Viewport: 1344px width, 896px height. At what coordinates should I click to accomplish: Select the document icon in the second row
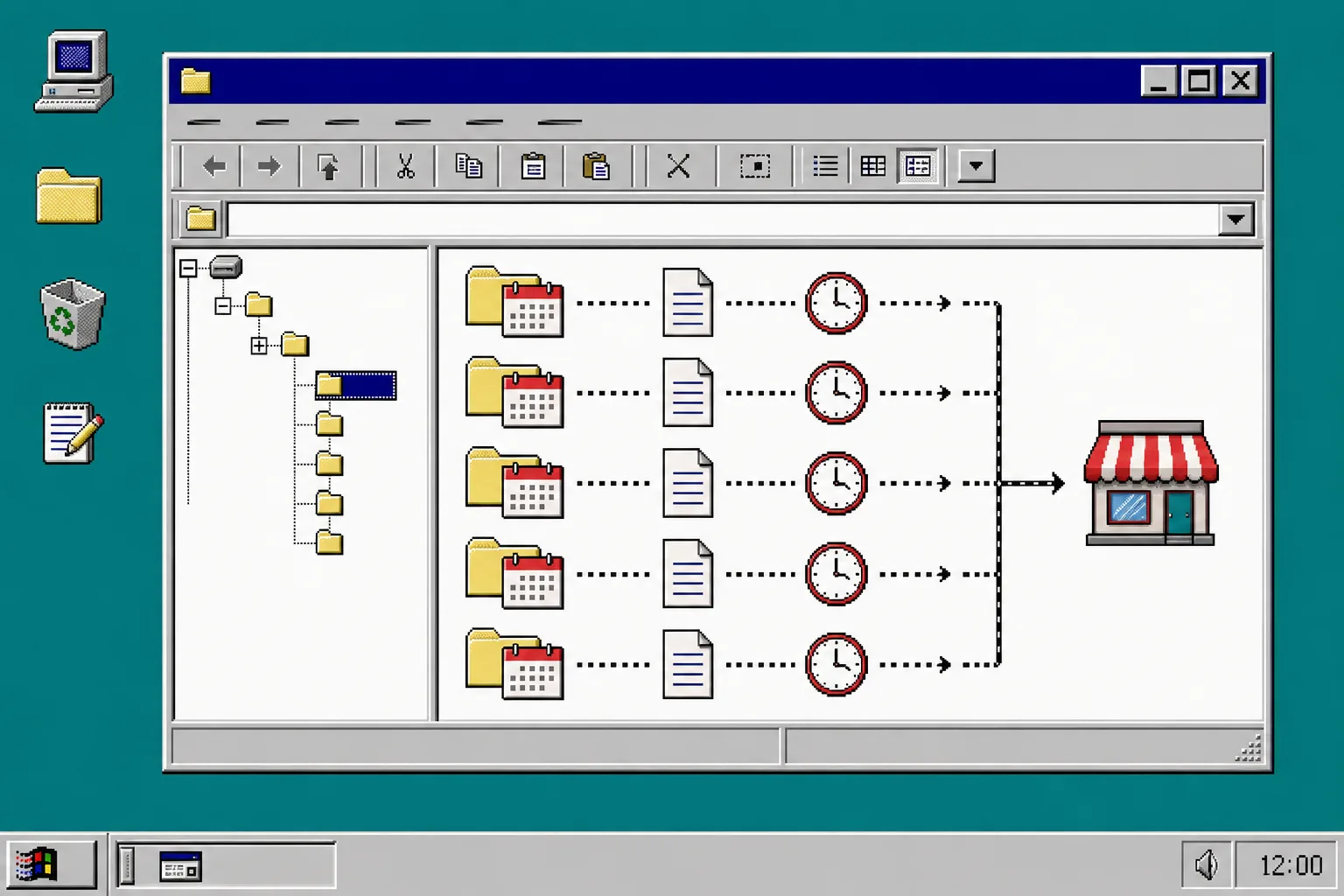point(688,393)
